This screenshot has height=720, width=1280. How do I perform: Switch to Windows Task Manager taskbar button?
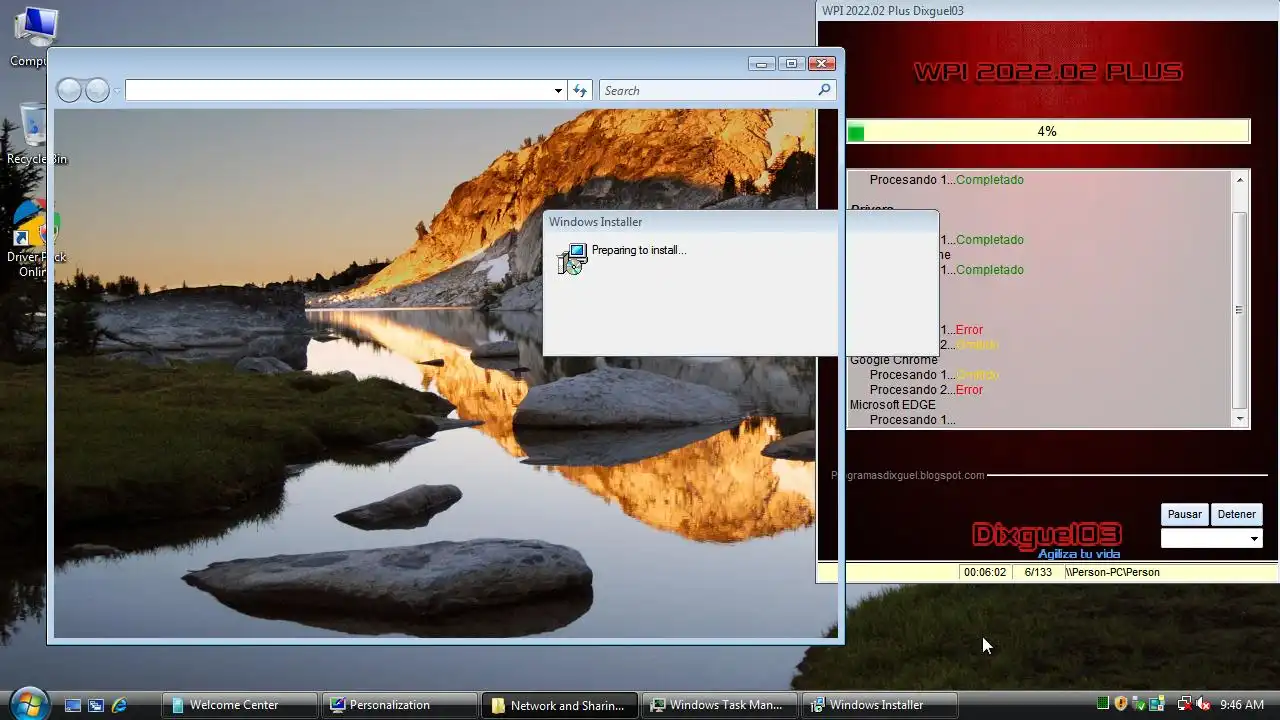click(719, 705)
